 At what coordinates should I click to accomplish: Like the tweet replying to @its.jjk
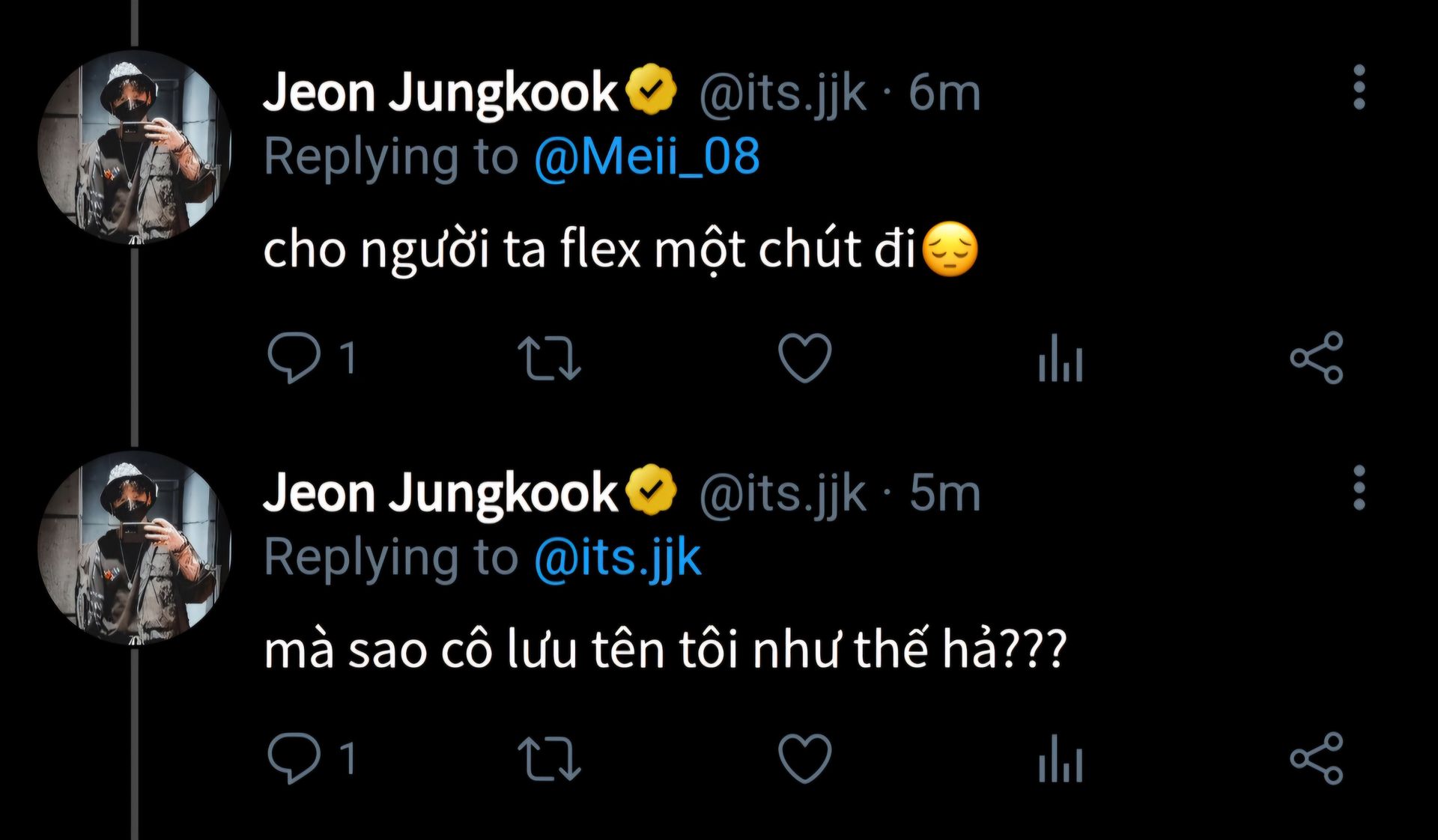(x=804, y=758)
